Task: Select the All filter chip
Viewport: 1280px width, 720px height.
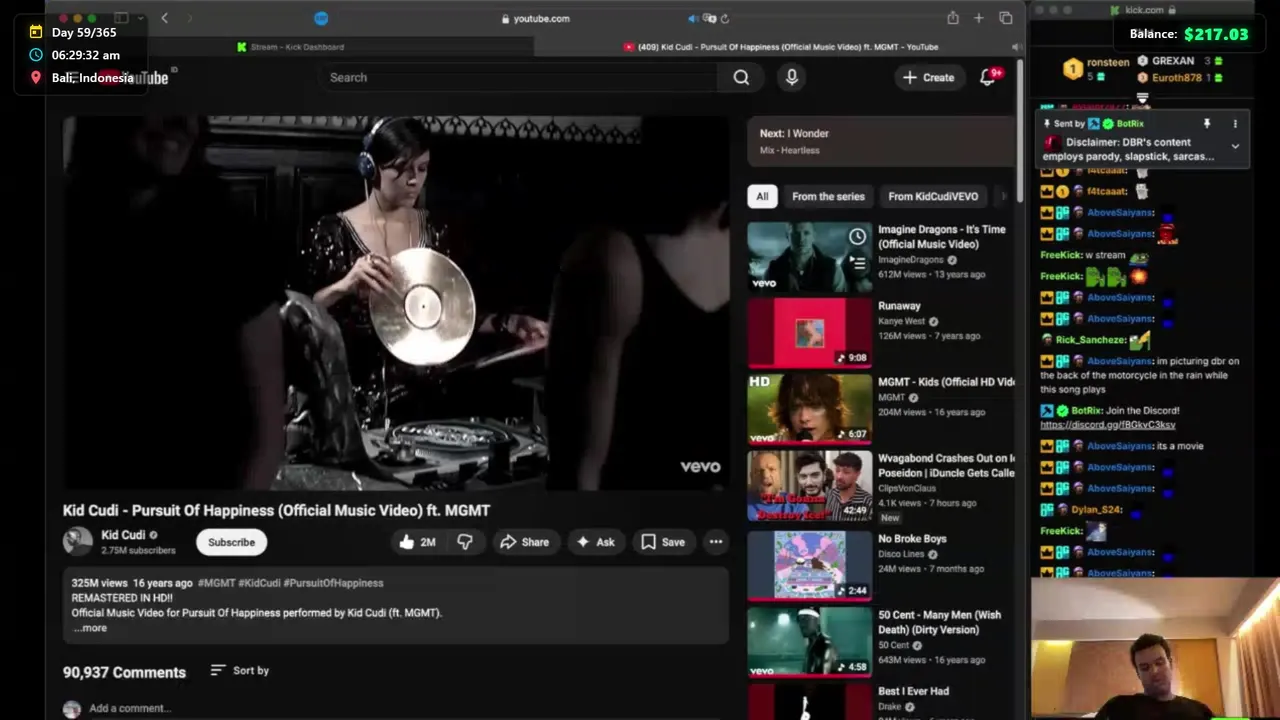Action: [x=762, y=196]
